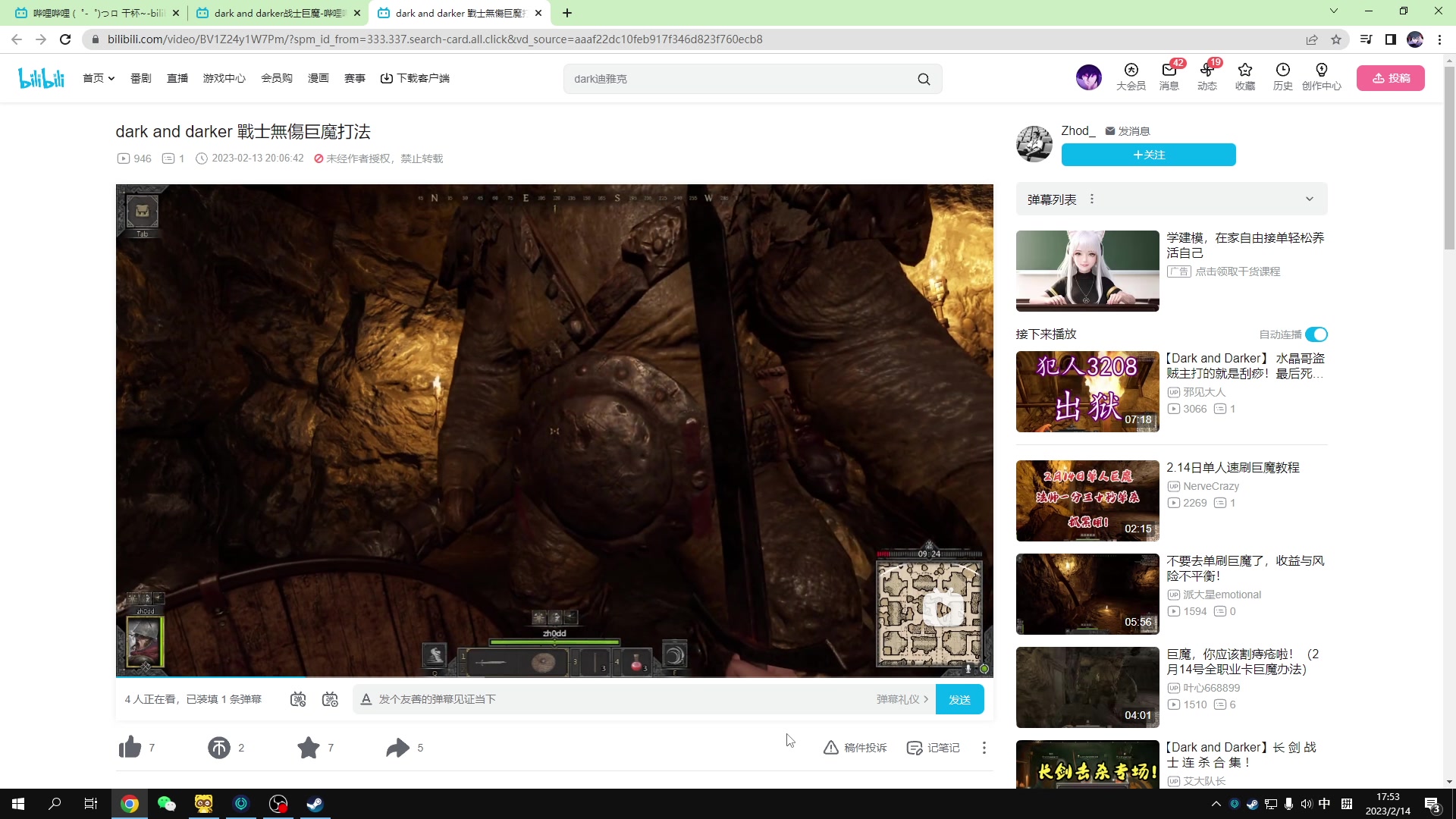Switch to dark and darker战士巨魔 tab
This screenshot has width=1456, height=819.
[277, 13]
